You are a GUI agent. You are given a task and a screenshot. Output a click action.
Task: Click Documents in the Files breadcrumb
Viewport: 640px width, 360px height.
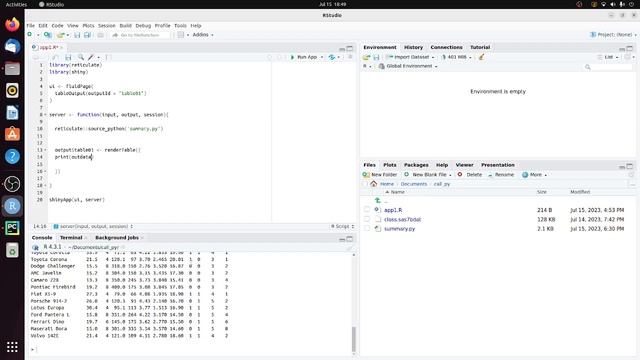point(413,184)
